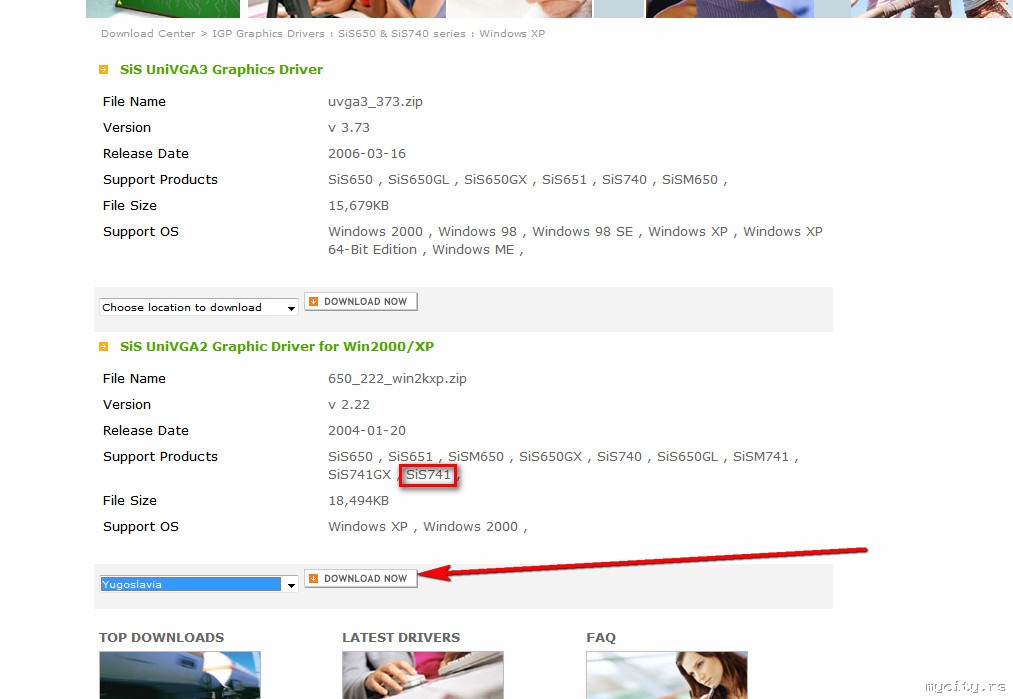Click version value v 2.22
This screenshot has height=699, width=1013.
(x=349, y=405)
